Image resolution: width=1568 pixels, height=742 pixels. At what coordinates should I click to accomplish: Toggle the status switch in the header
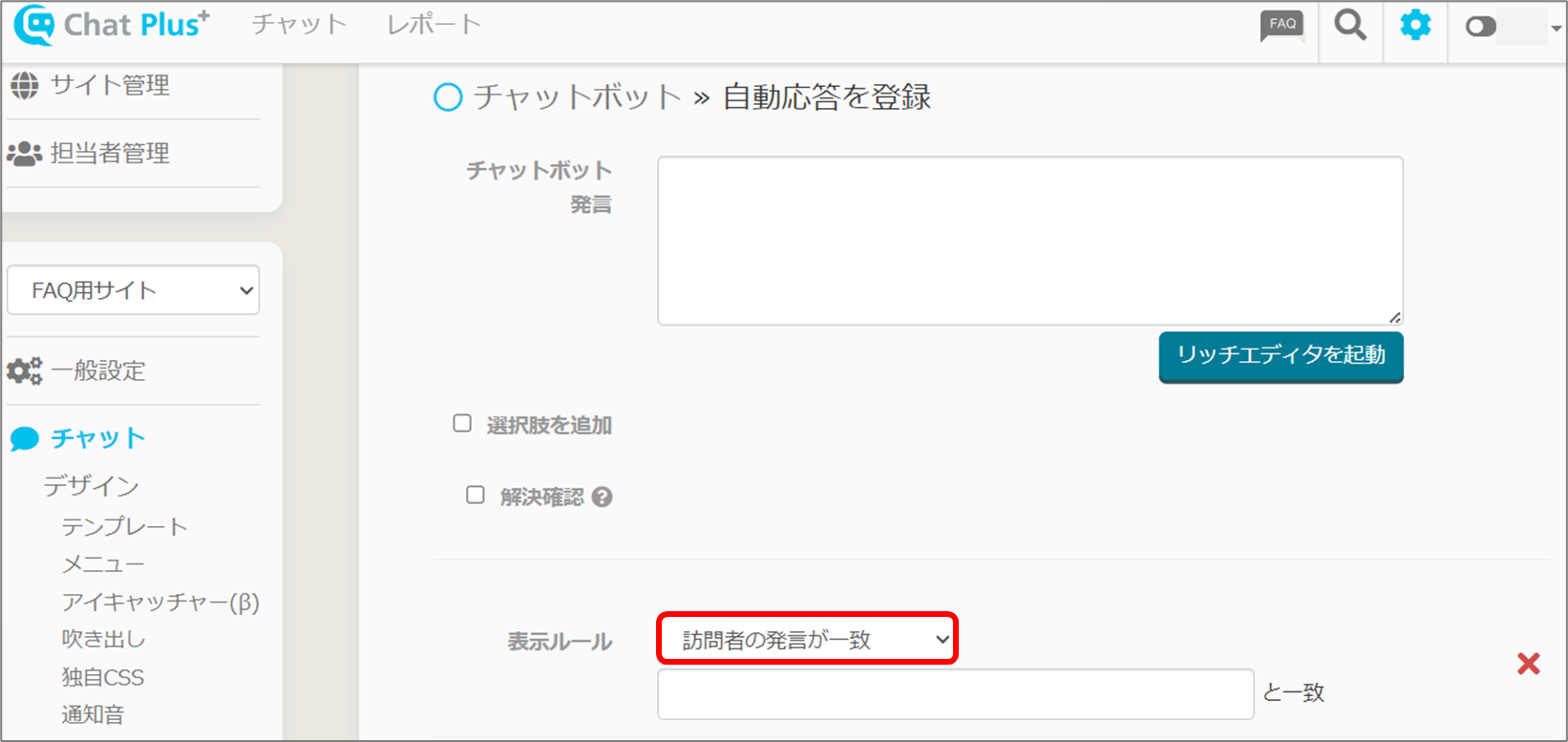click(1481, 27)
